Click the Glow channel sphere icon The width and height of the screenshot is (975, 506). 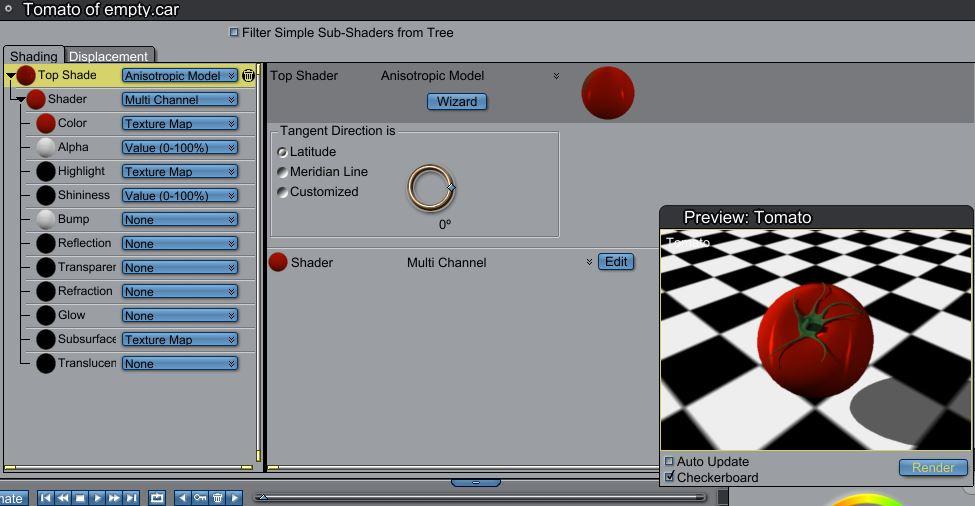point(45,315)
